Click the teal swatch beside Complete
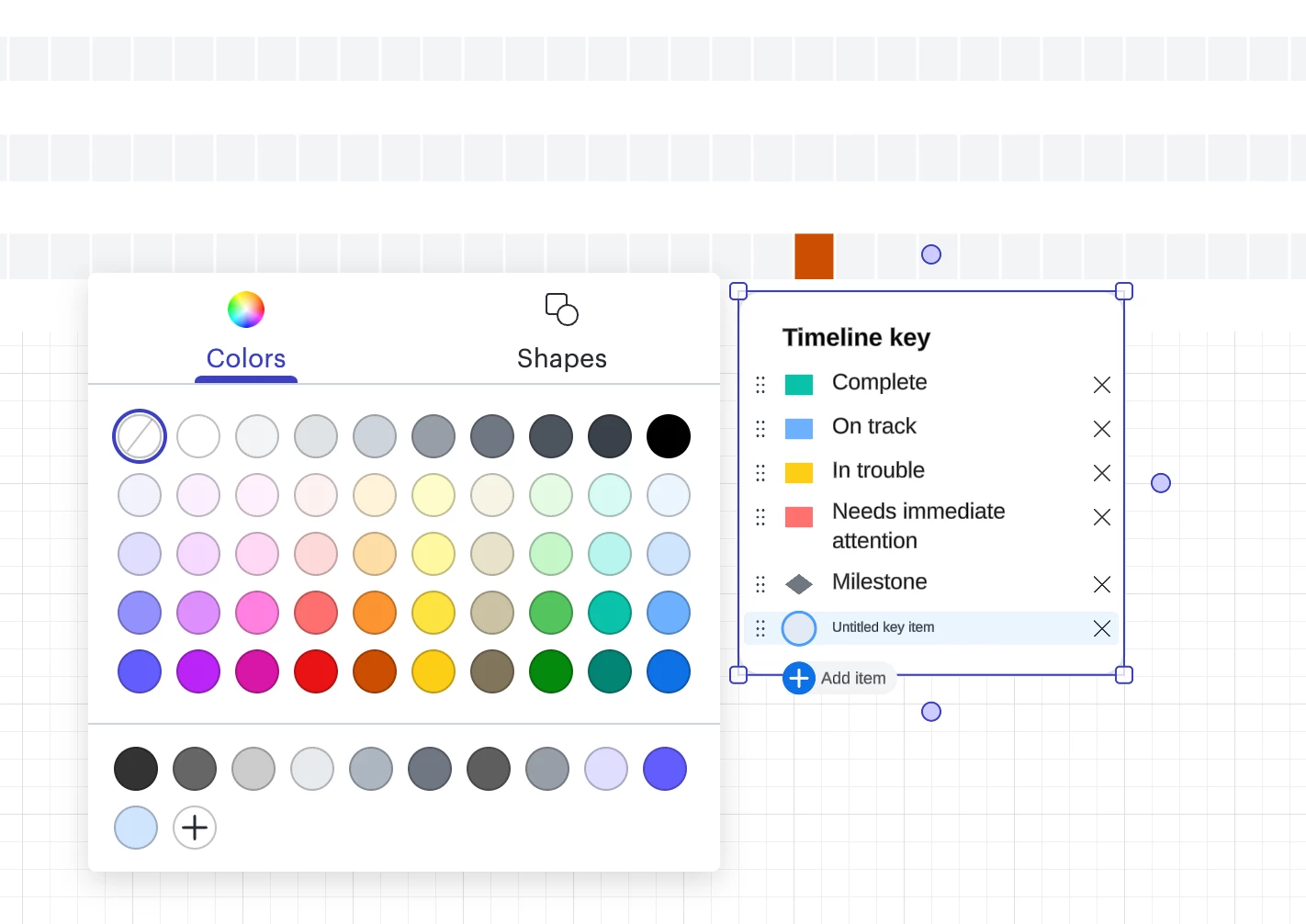The image size is (1306, 924). 799,385
